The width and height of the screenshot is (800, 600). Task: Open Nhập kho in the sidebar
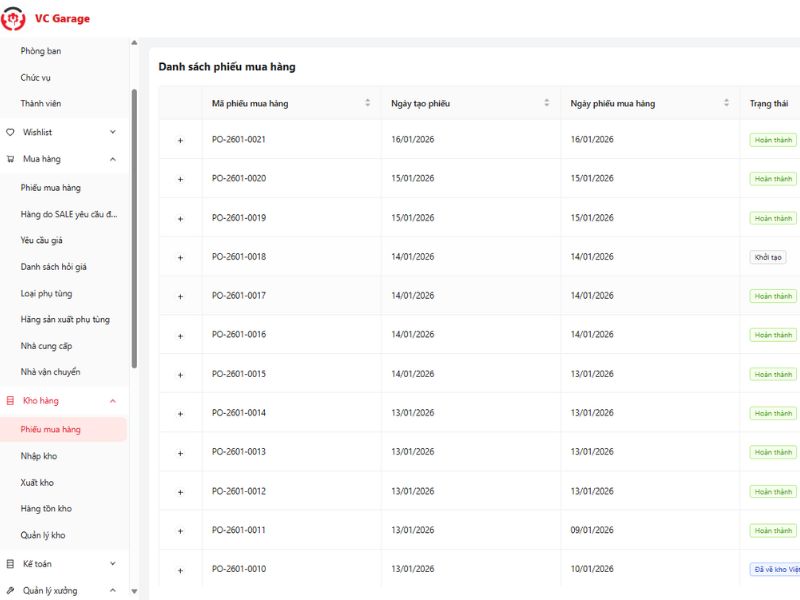tap(39, 456)
